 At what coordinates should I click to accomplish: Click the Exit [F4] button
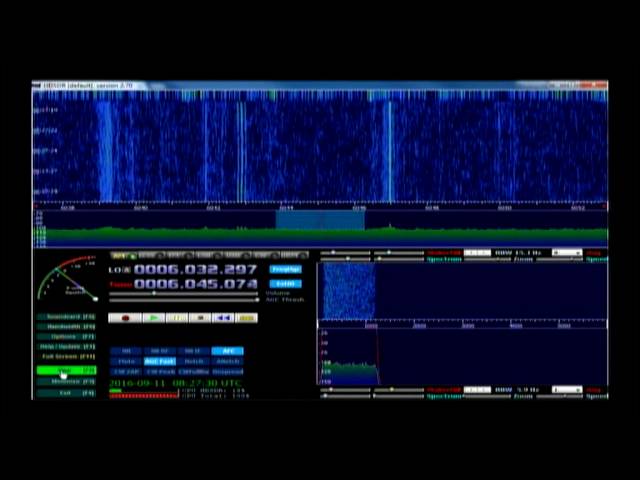[66, 393]
